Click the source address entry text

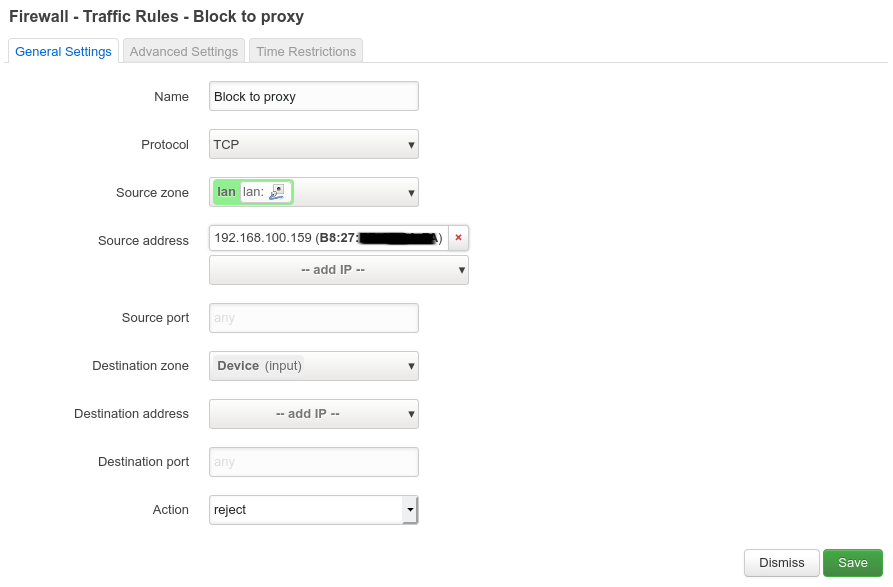(329, 238)
